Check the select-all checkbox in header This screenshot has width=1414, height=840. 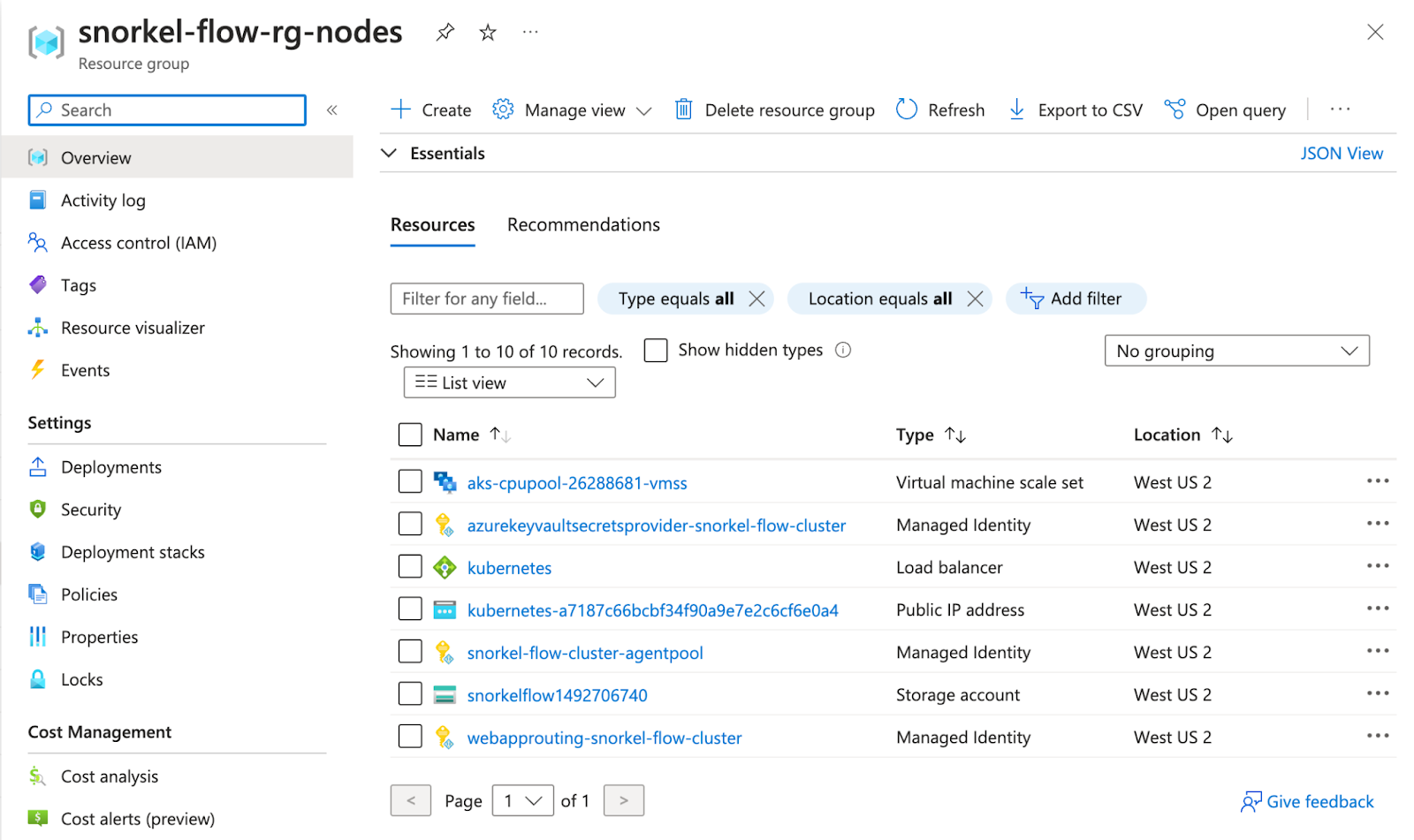(410, 435)
